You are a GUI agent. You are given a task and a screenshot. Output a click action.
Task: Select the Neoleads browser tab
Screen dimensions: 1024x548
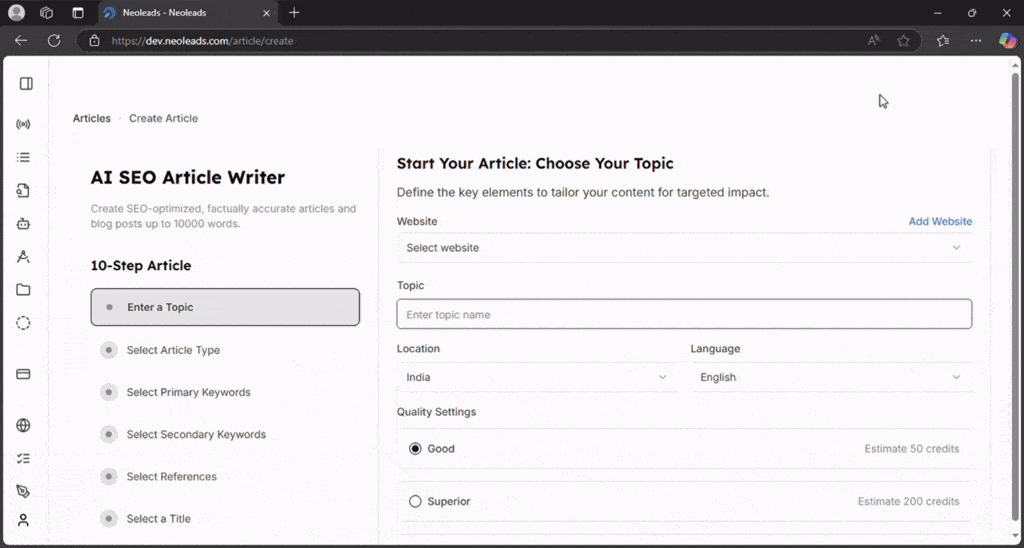click(188, 12)
